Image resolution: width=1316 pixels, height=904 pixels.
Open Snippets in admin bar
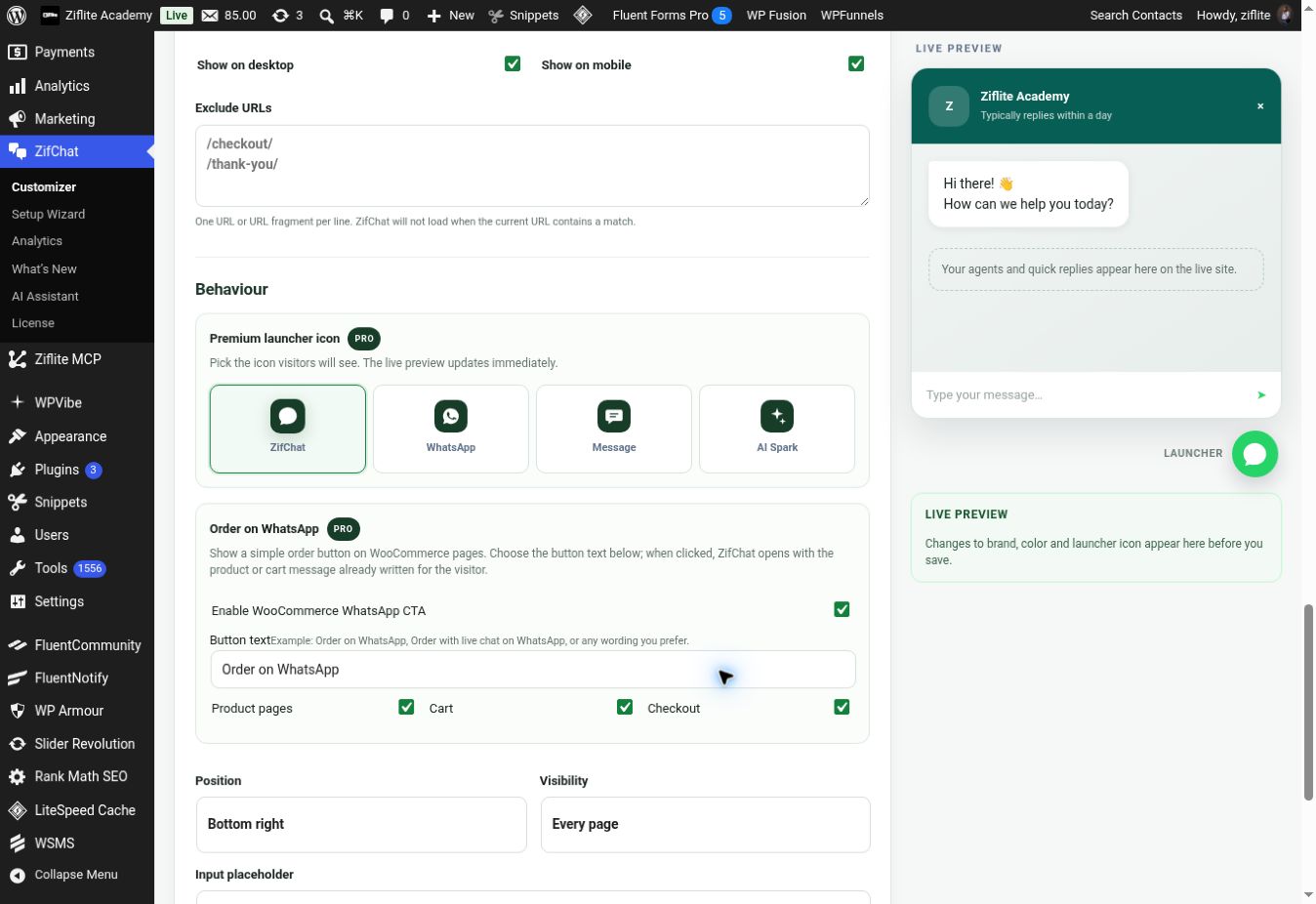[524, 16]
